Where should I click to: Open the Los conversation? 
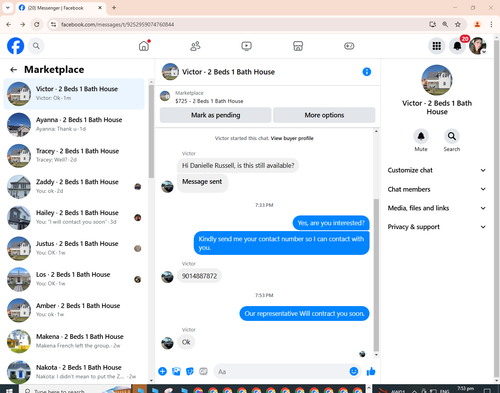pyautogui.click(x=74, y=279)
